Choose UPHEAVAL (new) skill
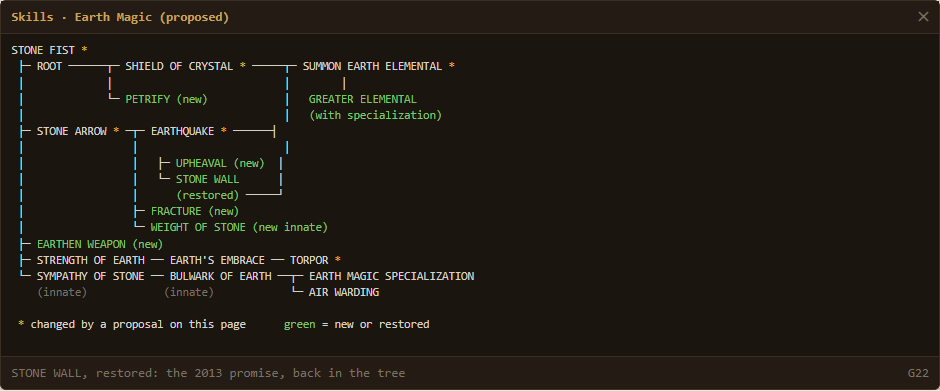This screenshot has width=940, height=391. point(220,164)
